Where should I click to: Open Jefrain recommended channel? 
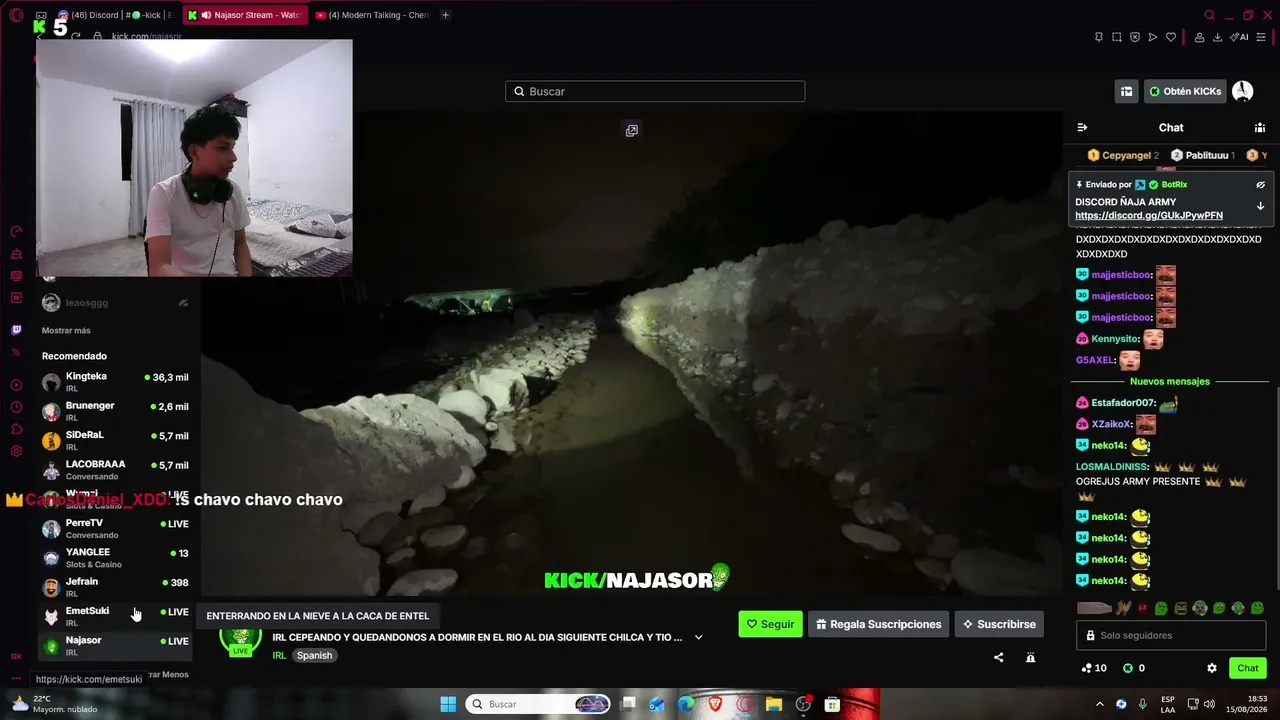click(116, 587)
